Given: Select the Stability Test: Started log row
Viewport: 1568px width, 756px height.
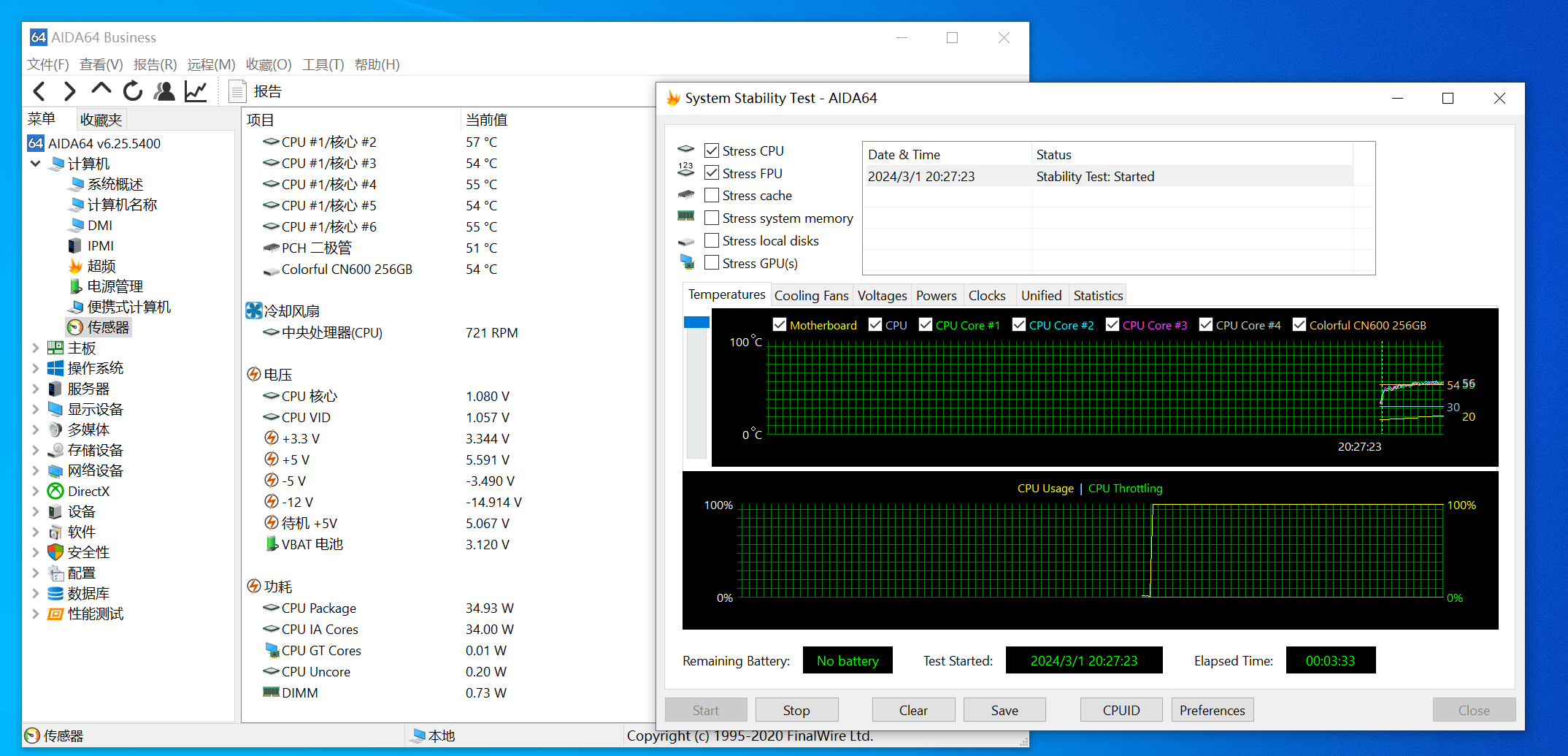Looking at the screenshot, I should 1108,176.
